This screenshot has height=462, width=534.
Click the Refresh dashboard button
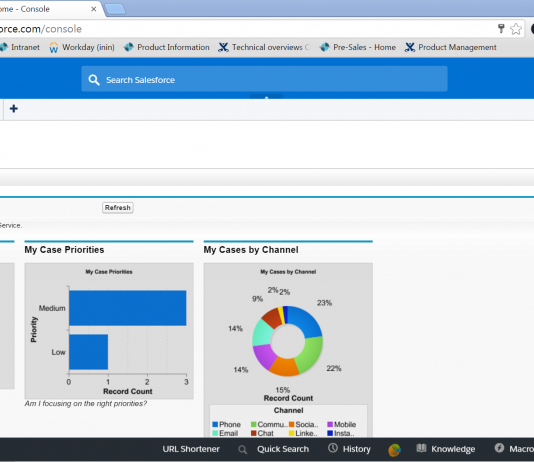117,208
